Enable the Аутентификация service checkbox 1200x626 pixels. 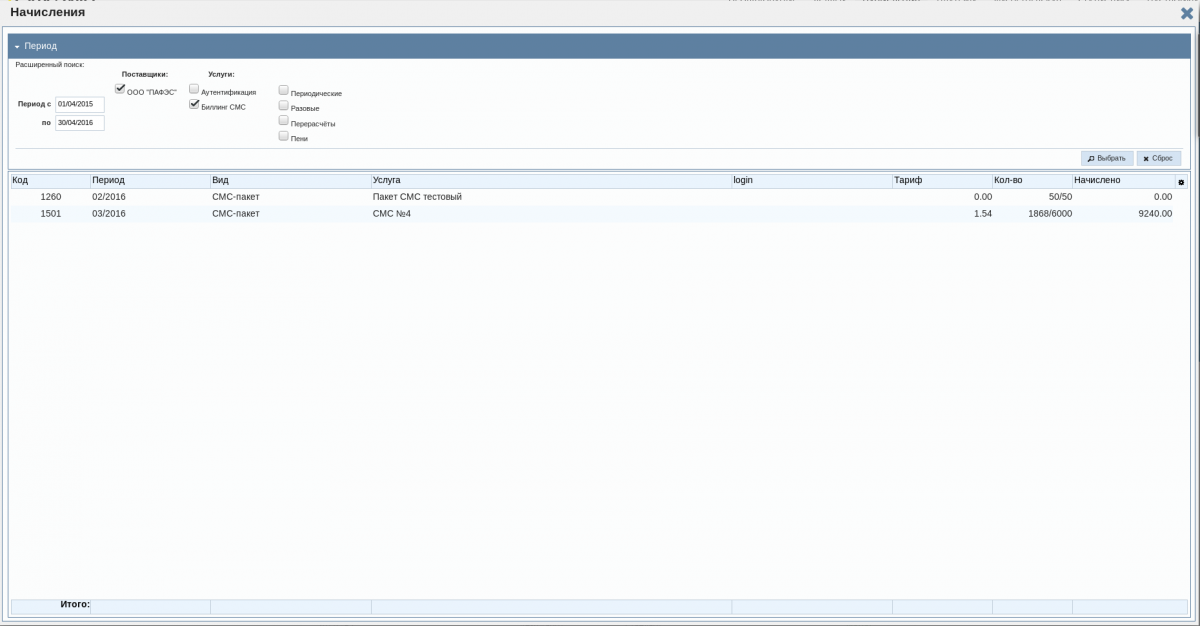pyautogui.click(x=194, y=89)
